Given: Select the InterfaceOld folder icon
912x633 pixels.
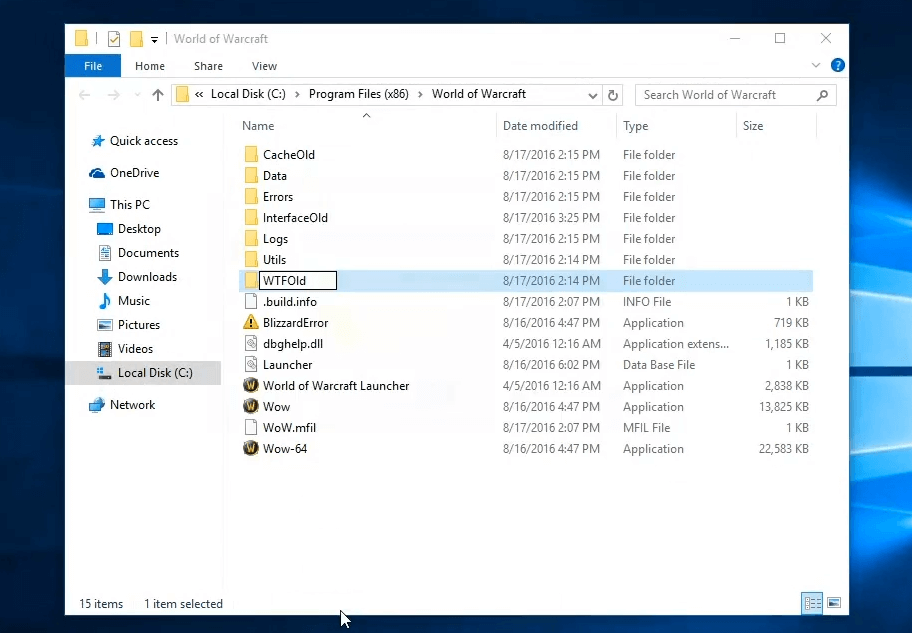Looking at the screenshot, I should tap(251, 218).
